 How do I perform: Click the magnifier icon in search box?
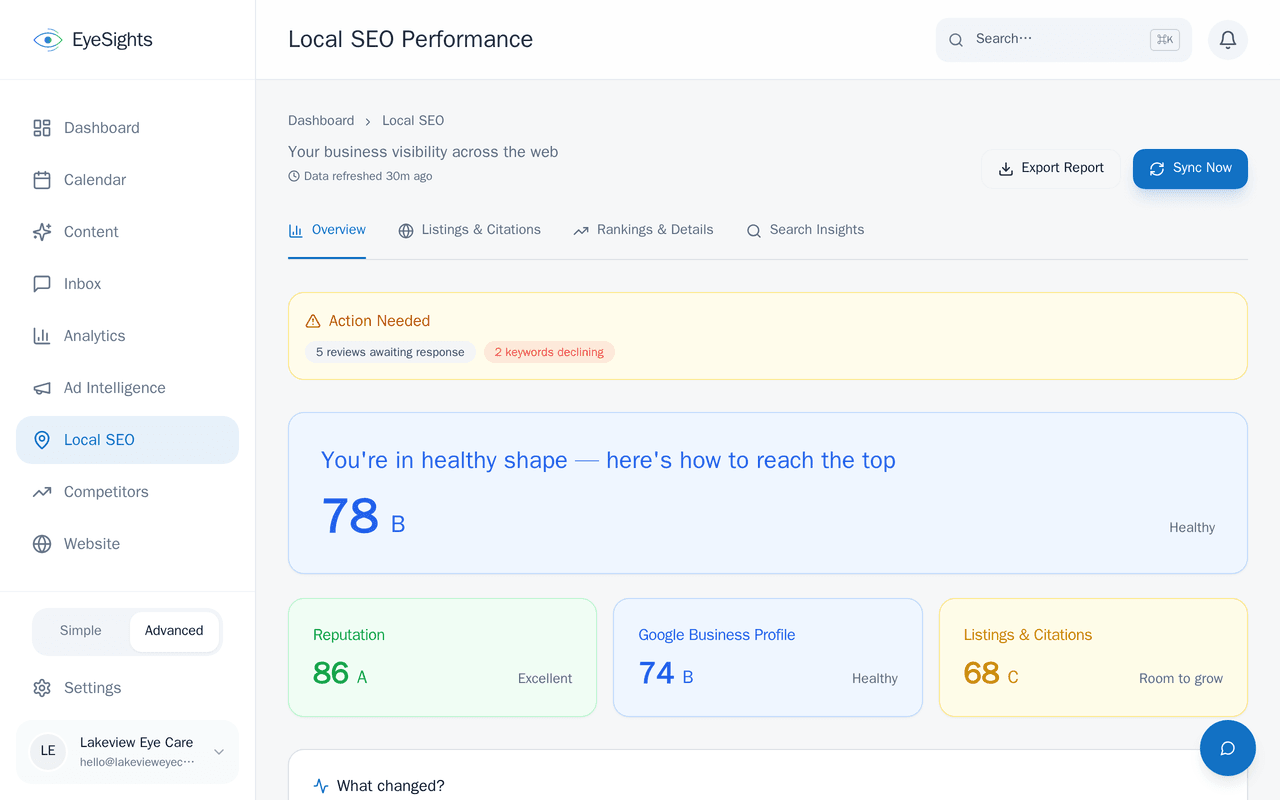tap(956, 40)
